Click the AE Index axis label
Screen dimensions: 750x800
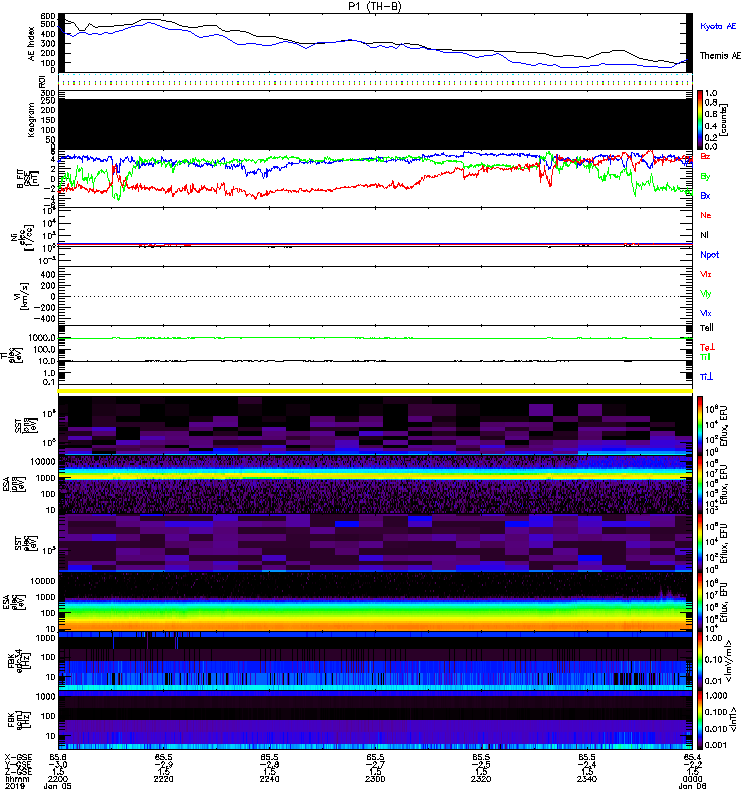pyautogui.click(x=31, y=44)
